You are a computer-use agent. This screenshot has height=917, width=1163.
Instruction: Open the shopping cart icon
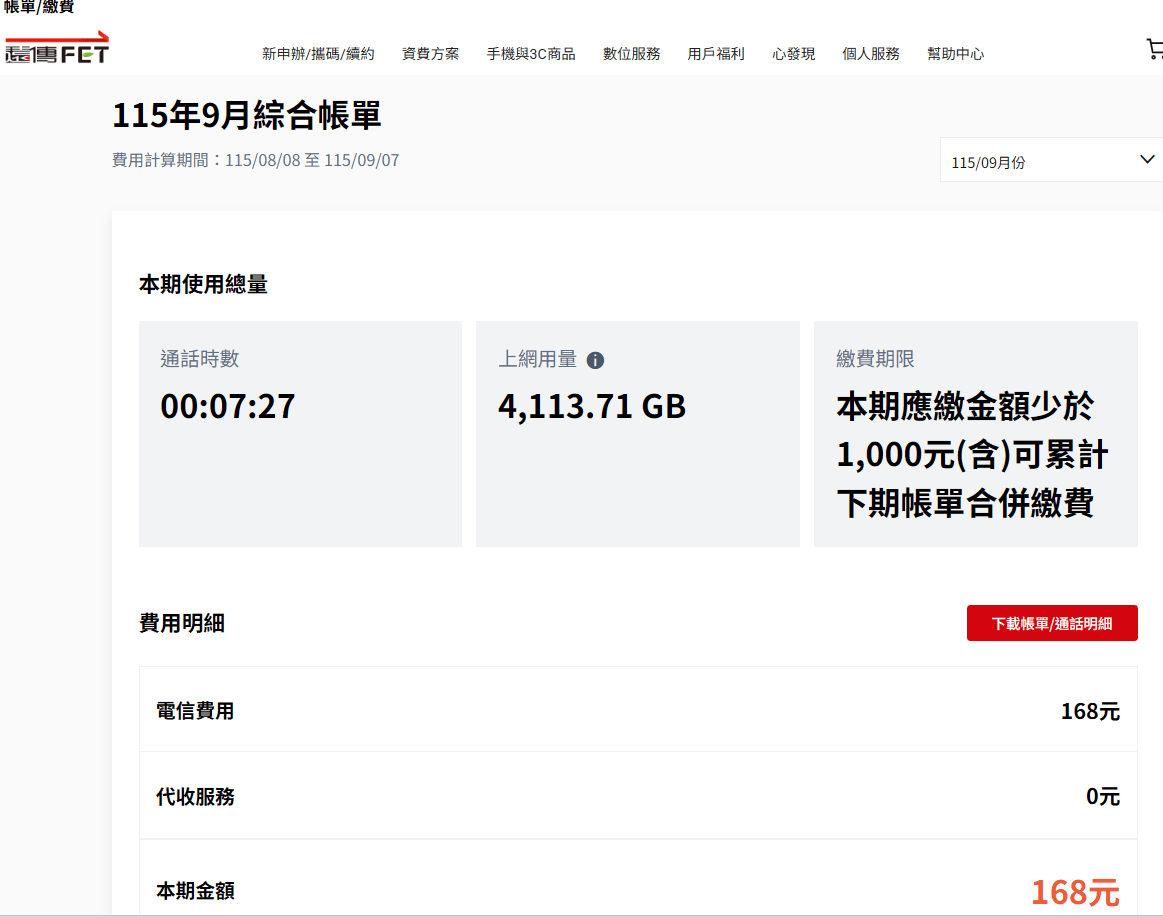(x=1154, y=50)
